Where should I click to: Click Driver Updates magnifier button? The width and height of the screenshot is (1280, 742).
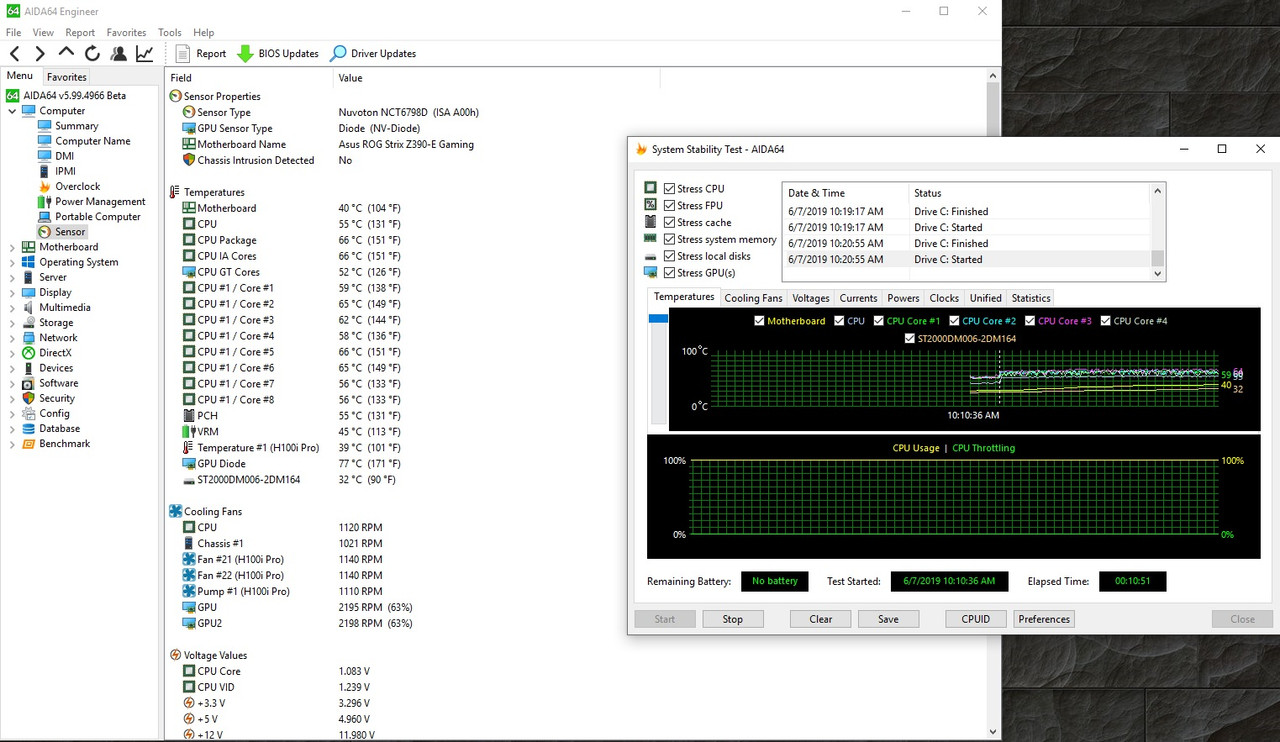[x=373, y=54]
